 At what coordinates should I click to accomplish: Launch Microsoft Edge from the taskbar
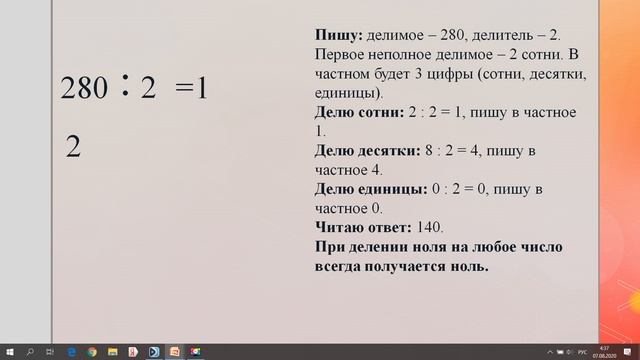coord(72,352)
